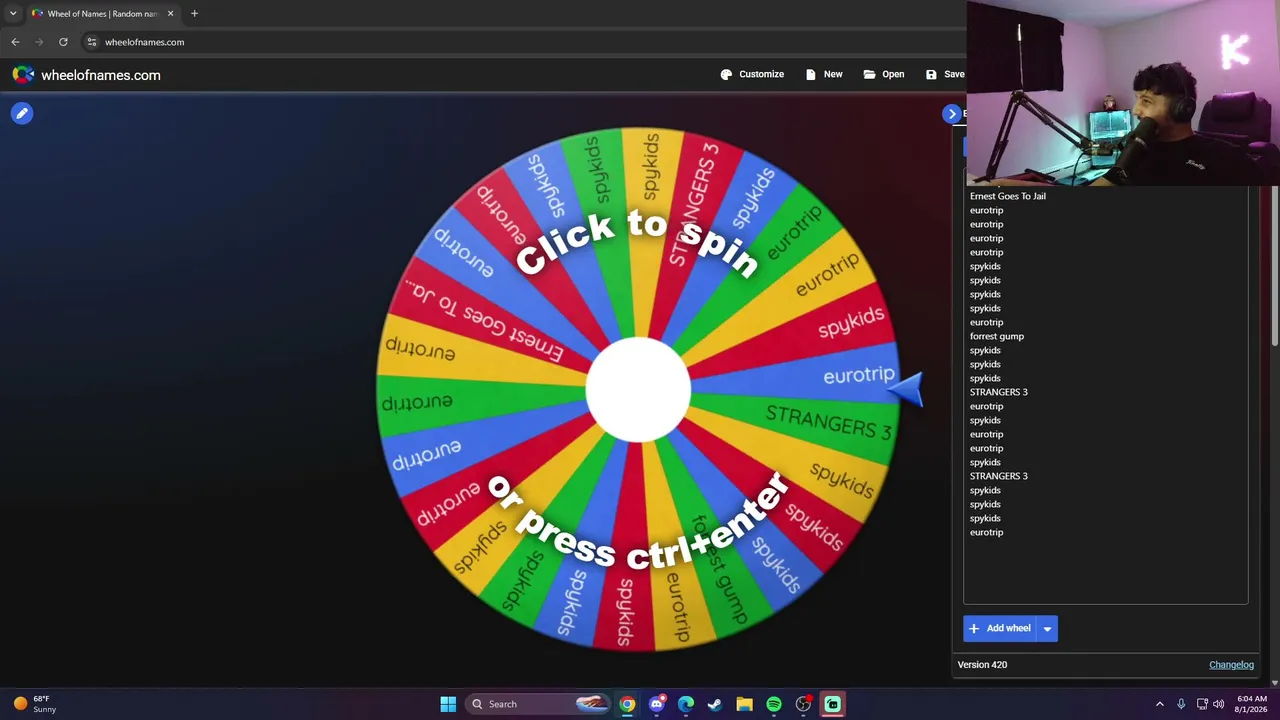
Task: Close the Wheel of Names tab
Action: pos(170,14)
